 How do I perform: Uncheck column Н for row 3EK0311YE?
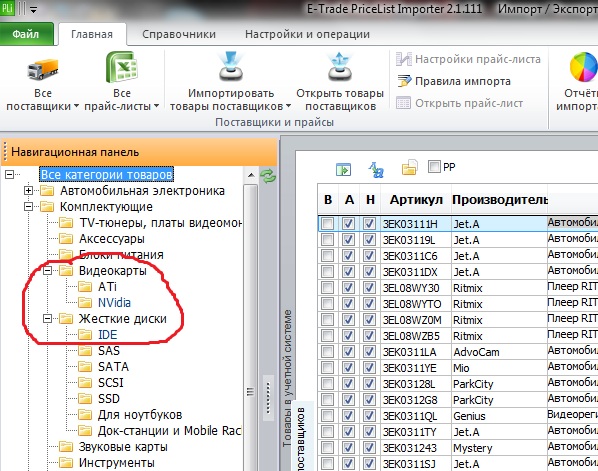pyautogui.click(x=369, y=368)
